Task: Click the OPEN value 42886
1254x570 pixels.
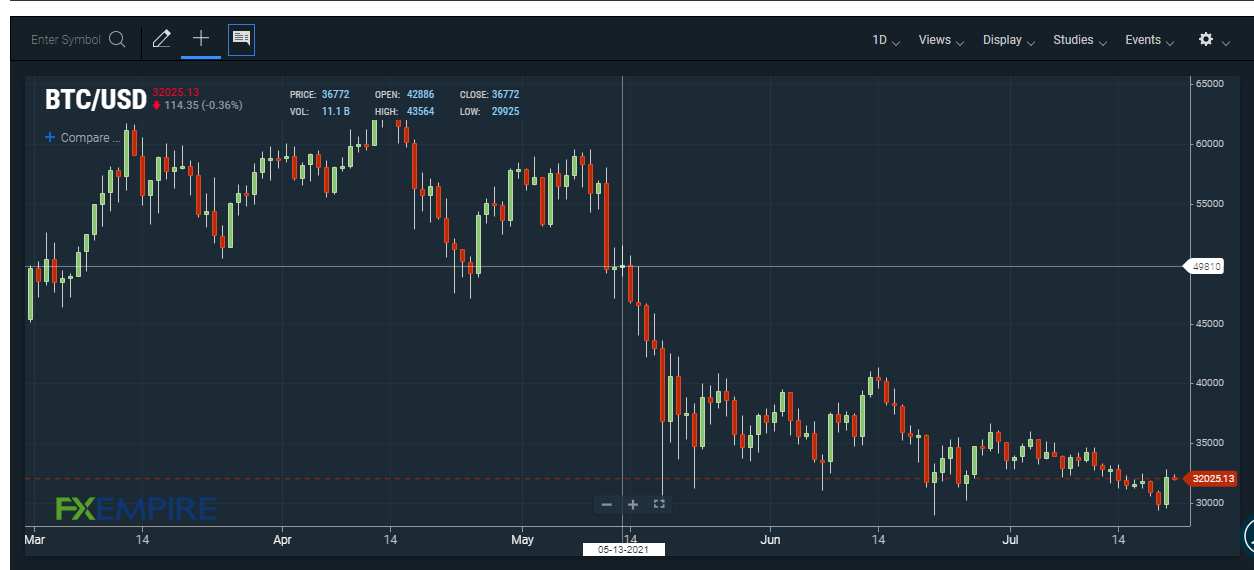Action: click(x=420, y=95)
